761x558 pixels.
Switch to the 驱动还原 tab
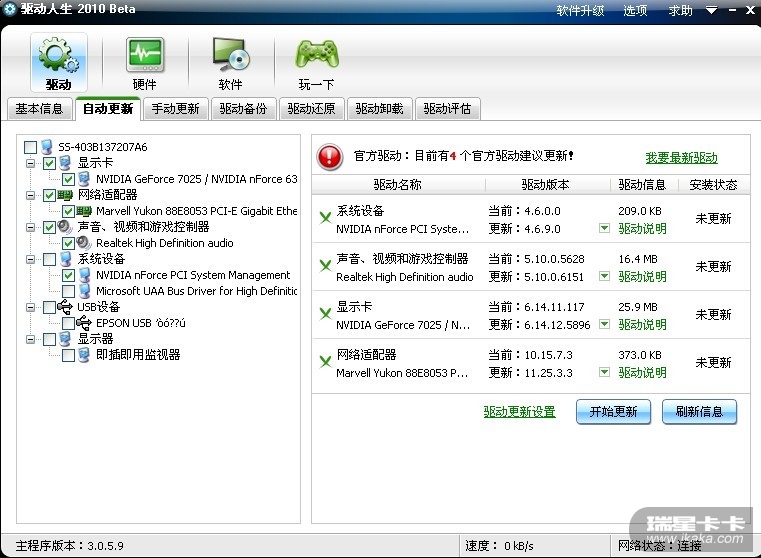tap(311, 109)
